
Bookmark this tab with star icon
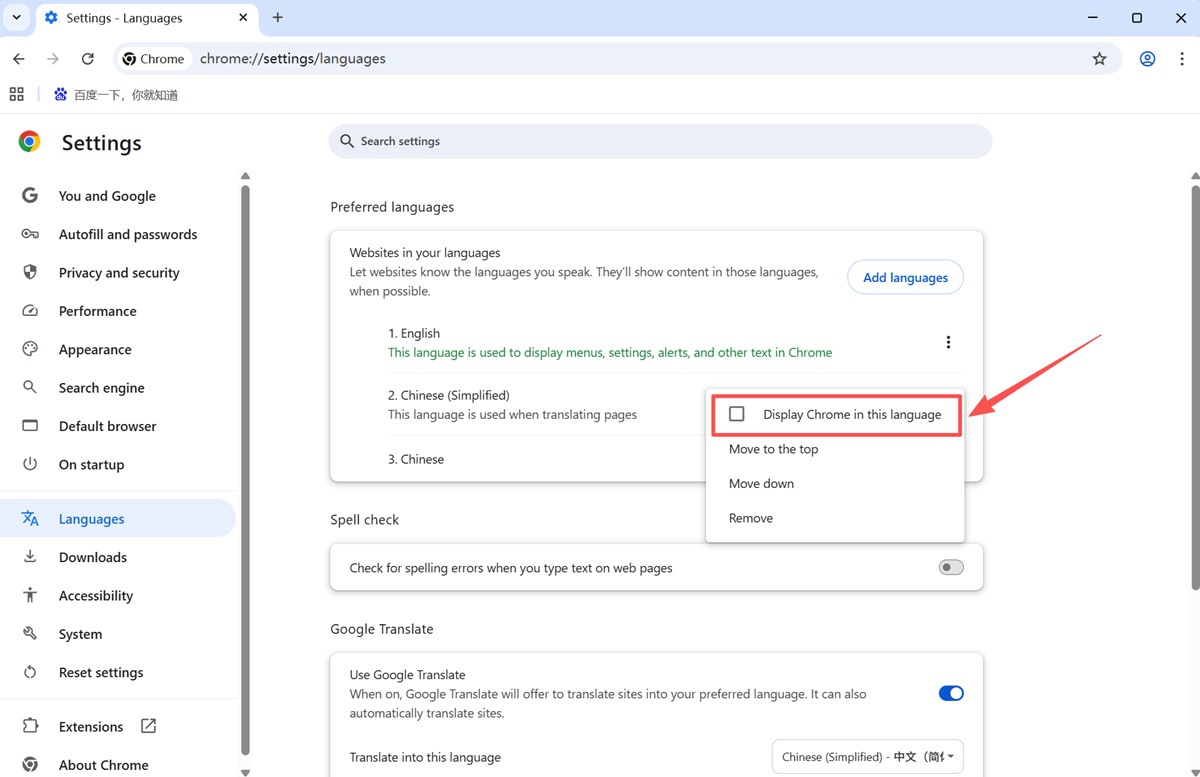point(1099,59)
